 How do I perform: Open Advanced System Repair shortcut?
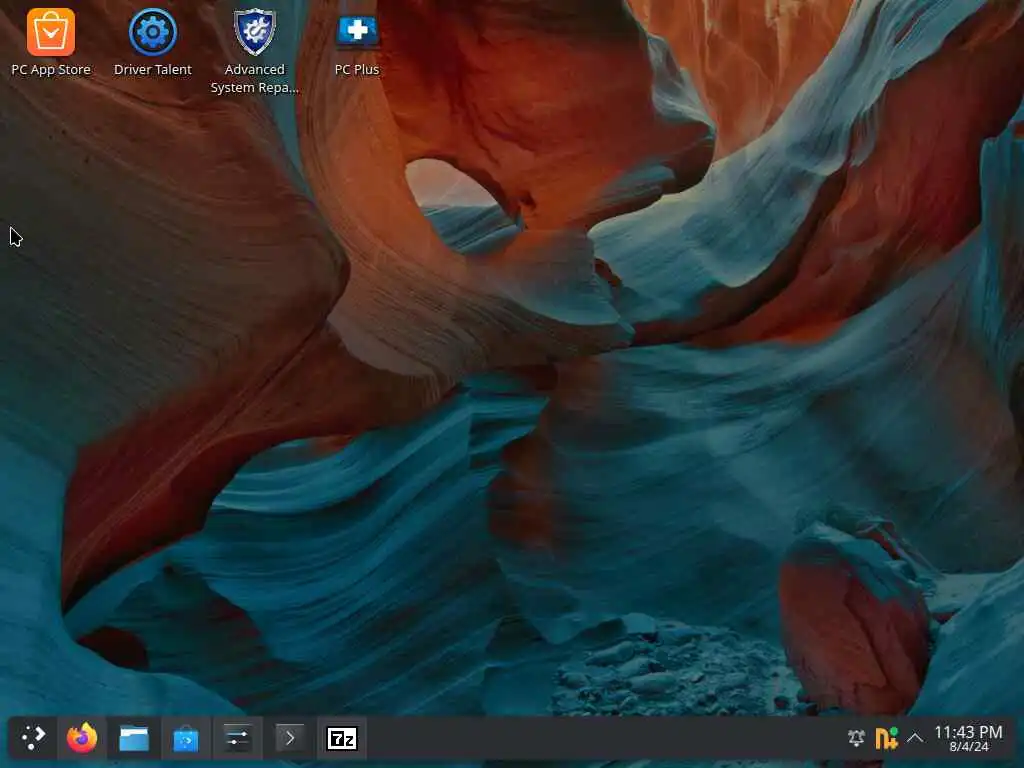(x=255, y=32)
